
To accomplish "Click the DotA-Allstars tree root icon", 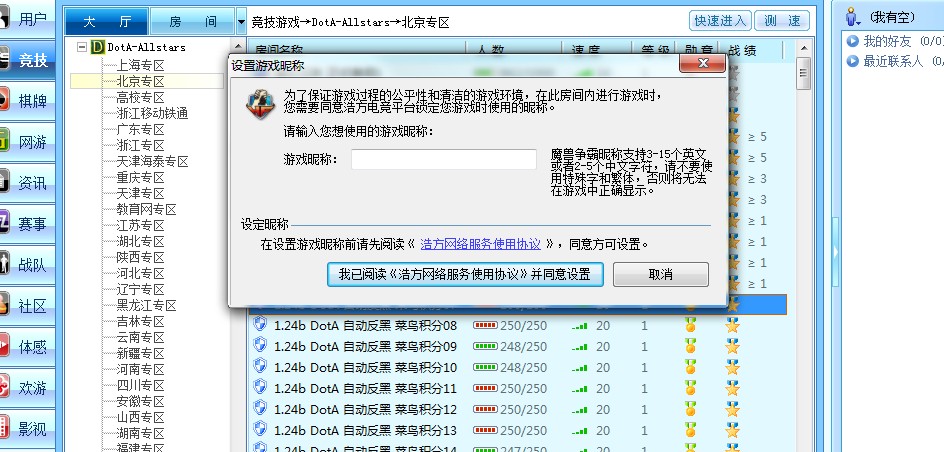I will click(x=98, y=47).
